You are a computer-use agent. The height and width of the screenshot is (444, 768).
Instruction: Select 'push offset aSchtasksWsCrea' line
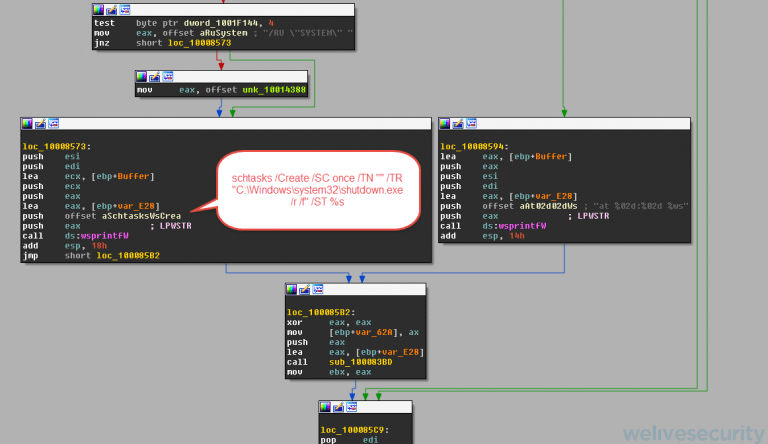101,216
